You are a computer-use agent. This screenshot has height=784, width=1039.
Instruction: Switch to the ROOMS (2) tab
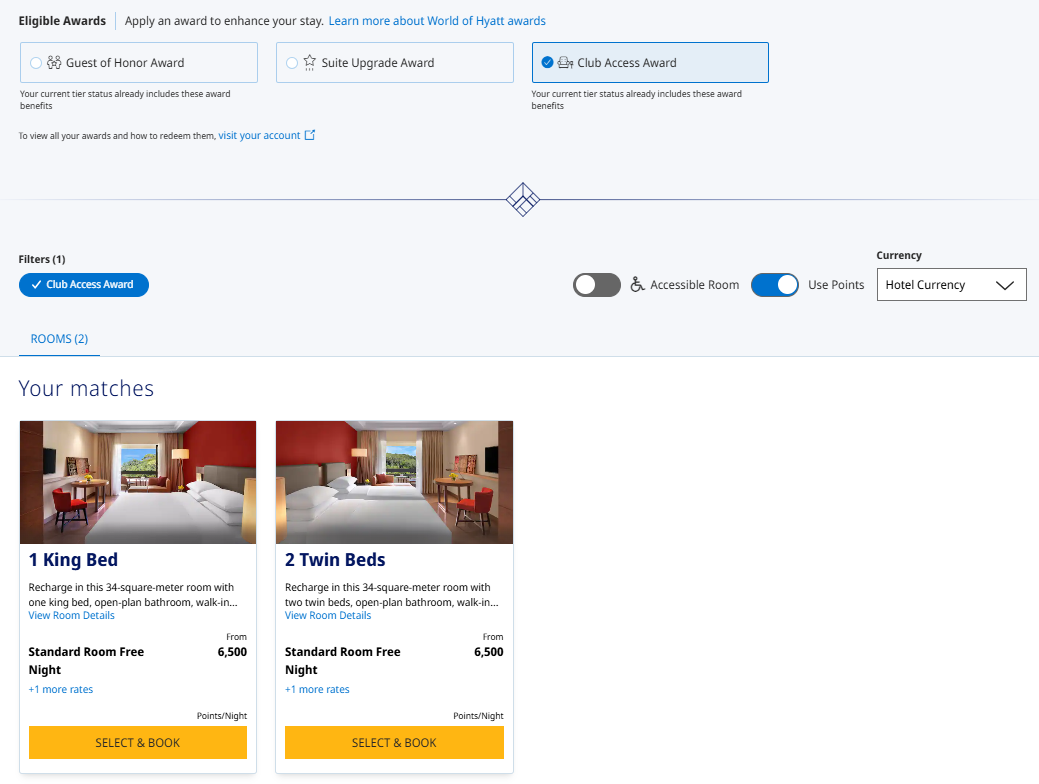(x=58, y=338)
